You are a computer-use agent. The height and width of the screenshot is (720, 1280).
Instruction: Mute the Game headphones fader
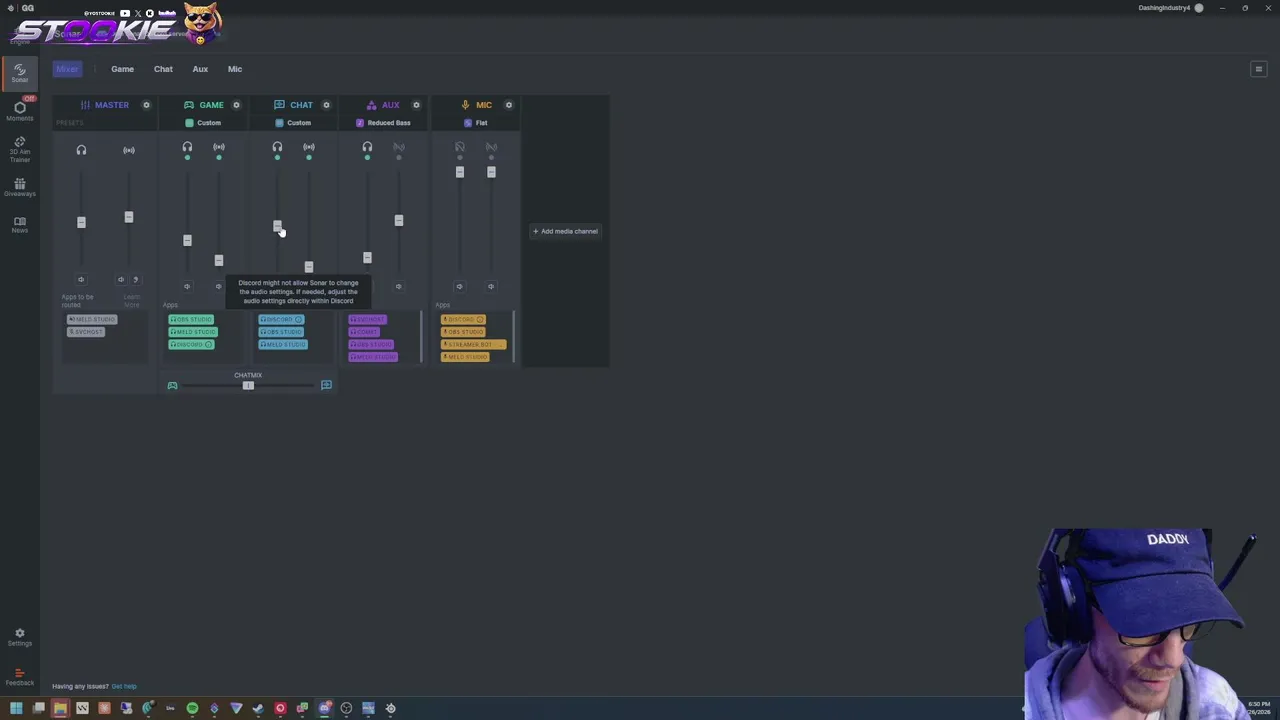coord(187,286)
